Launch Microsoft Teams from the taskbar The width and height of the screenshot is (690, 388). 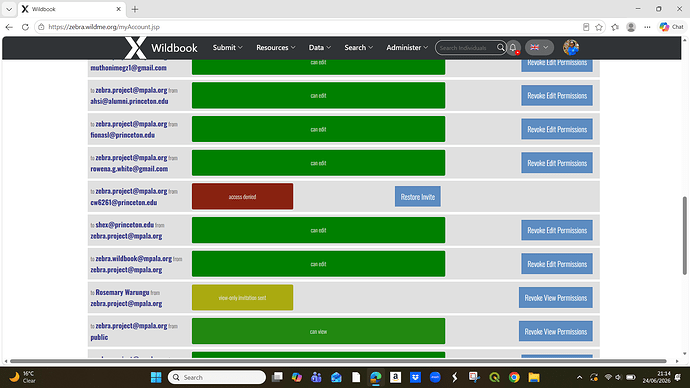coord(316,377)
